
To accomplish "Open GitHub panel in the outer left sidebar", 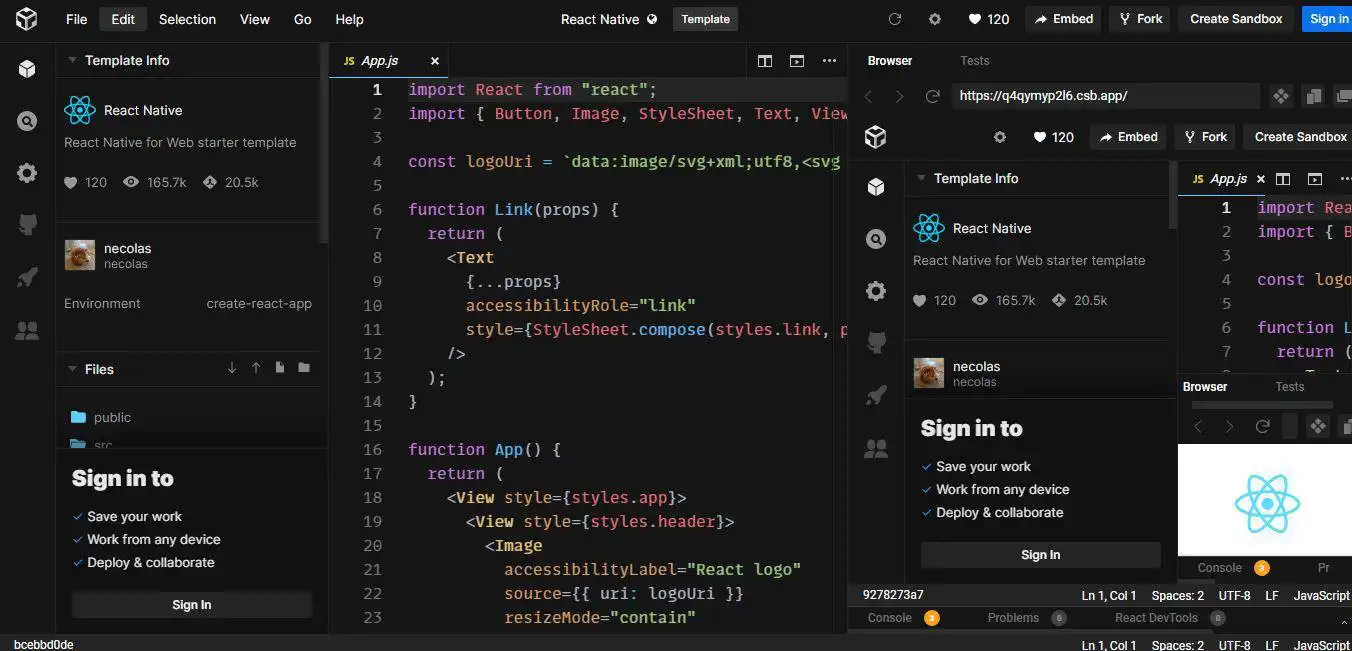I will [27, 225].
